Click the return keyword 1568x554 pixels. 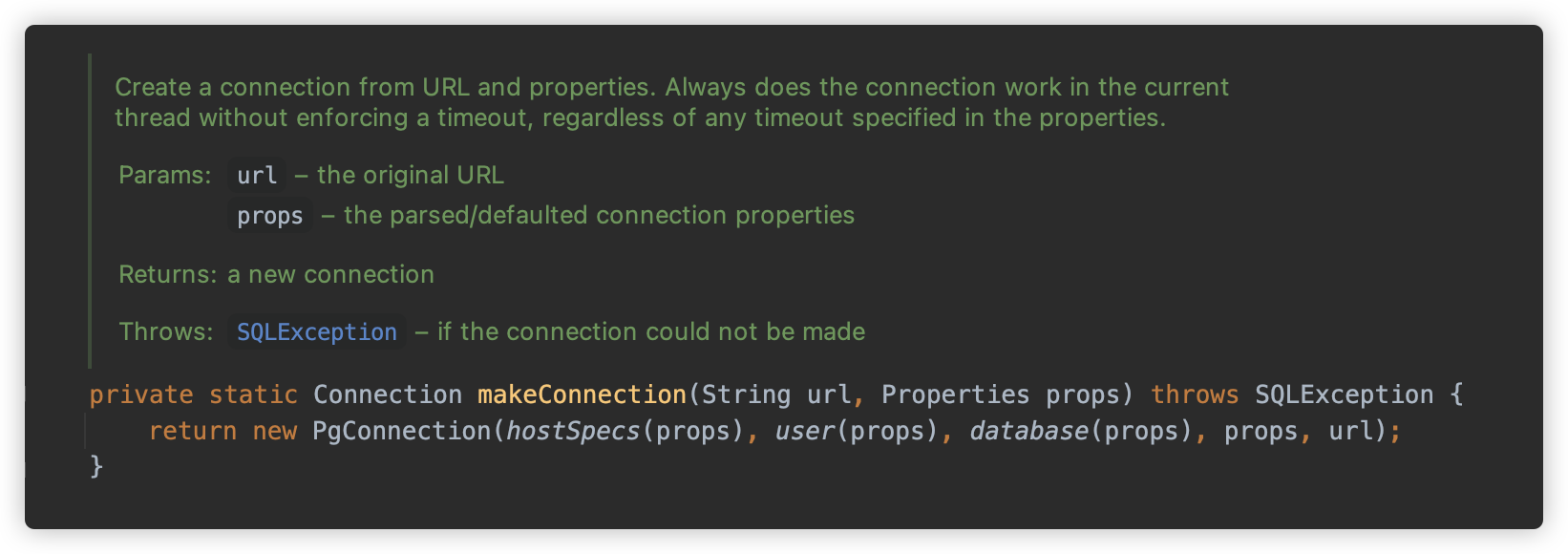coord(193,432)
